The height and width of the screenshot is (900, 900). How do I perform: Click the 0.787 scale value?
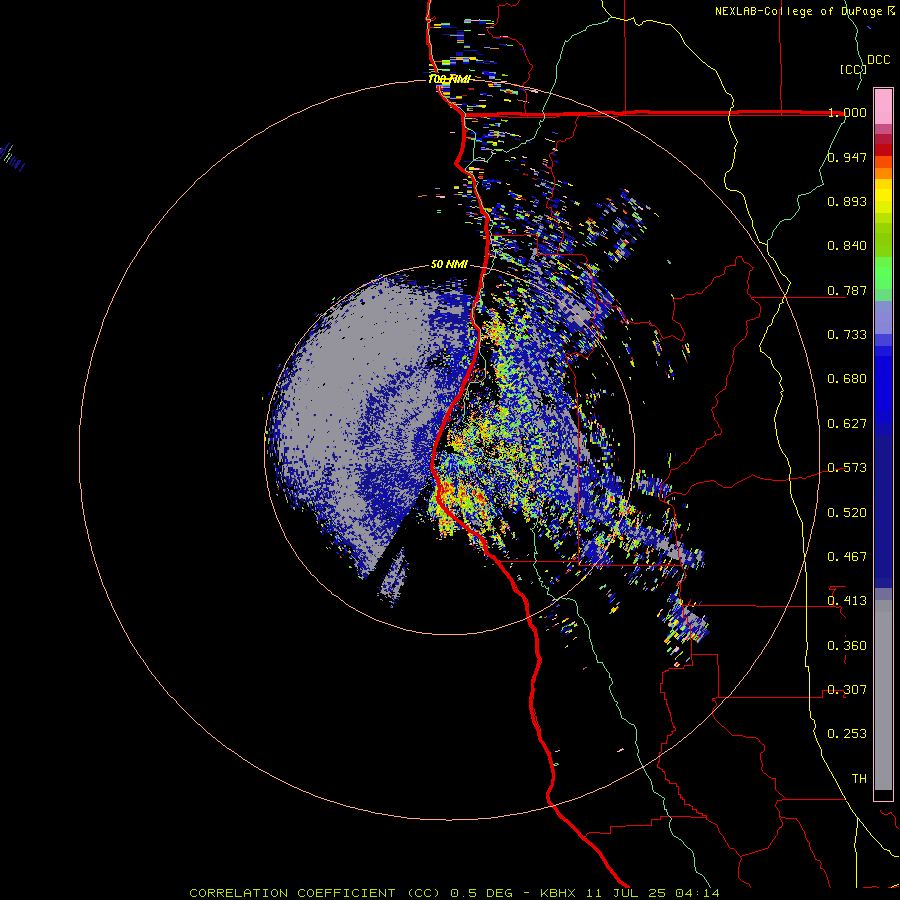(x=847, y=290)
